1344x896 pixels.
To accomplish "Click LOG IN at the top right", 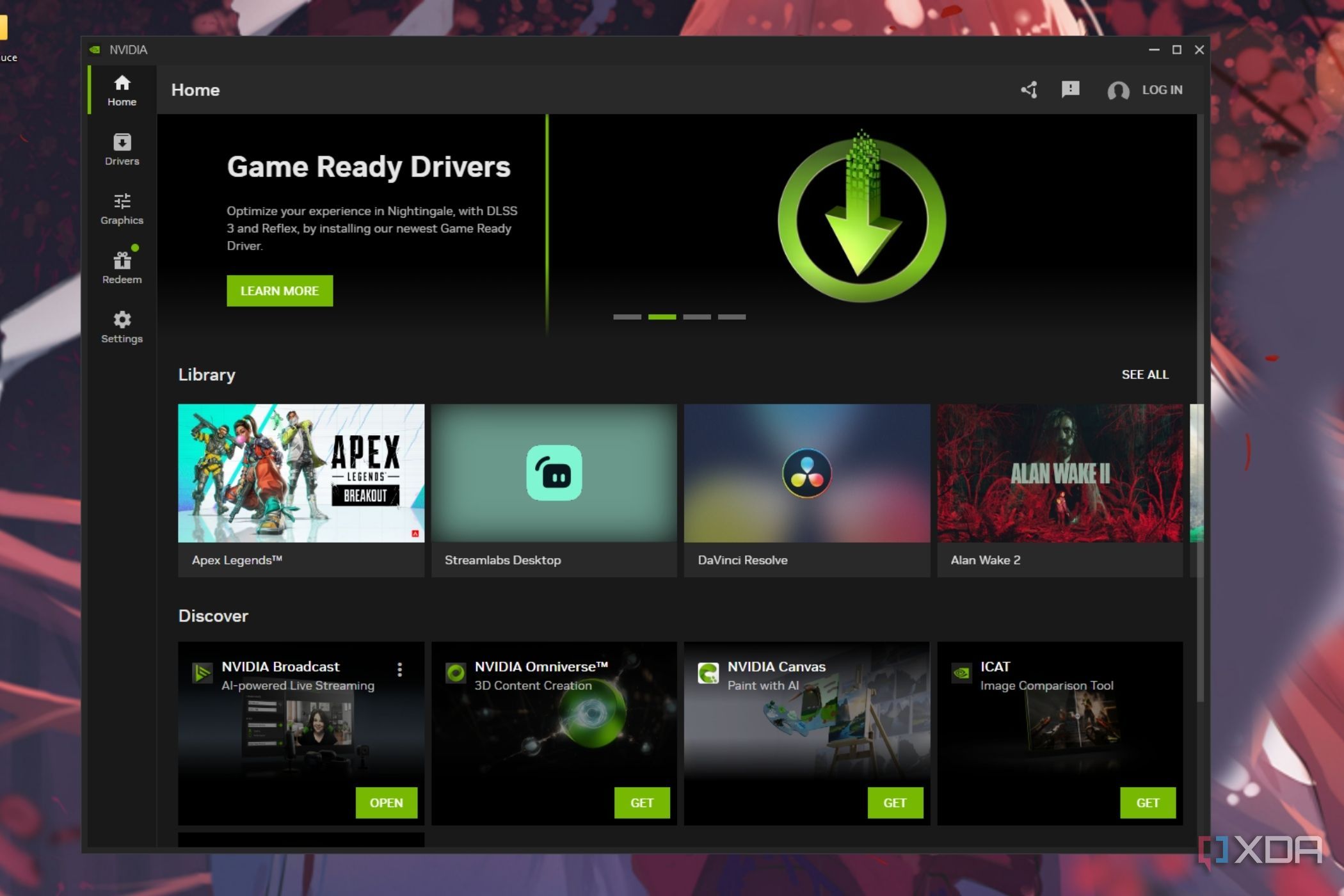I will 1162,90.
